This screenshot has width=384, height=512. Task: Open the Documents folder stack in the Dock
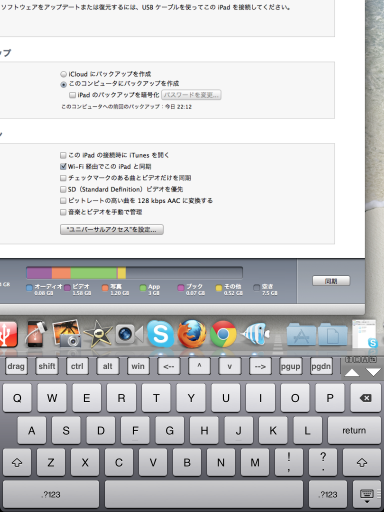(332, 334)
